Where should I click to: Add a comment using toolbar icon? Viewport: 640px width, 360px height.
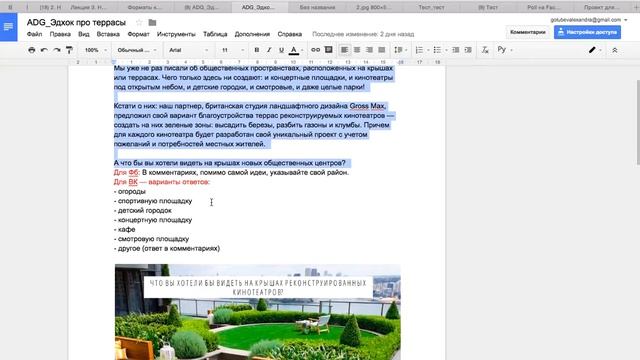(x=329, y=50)
